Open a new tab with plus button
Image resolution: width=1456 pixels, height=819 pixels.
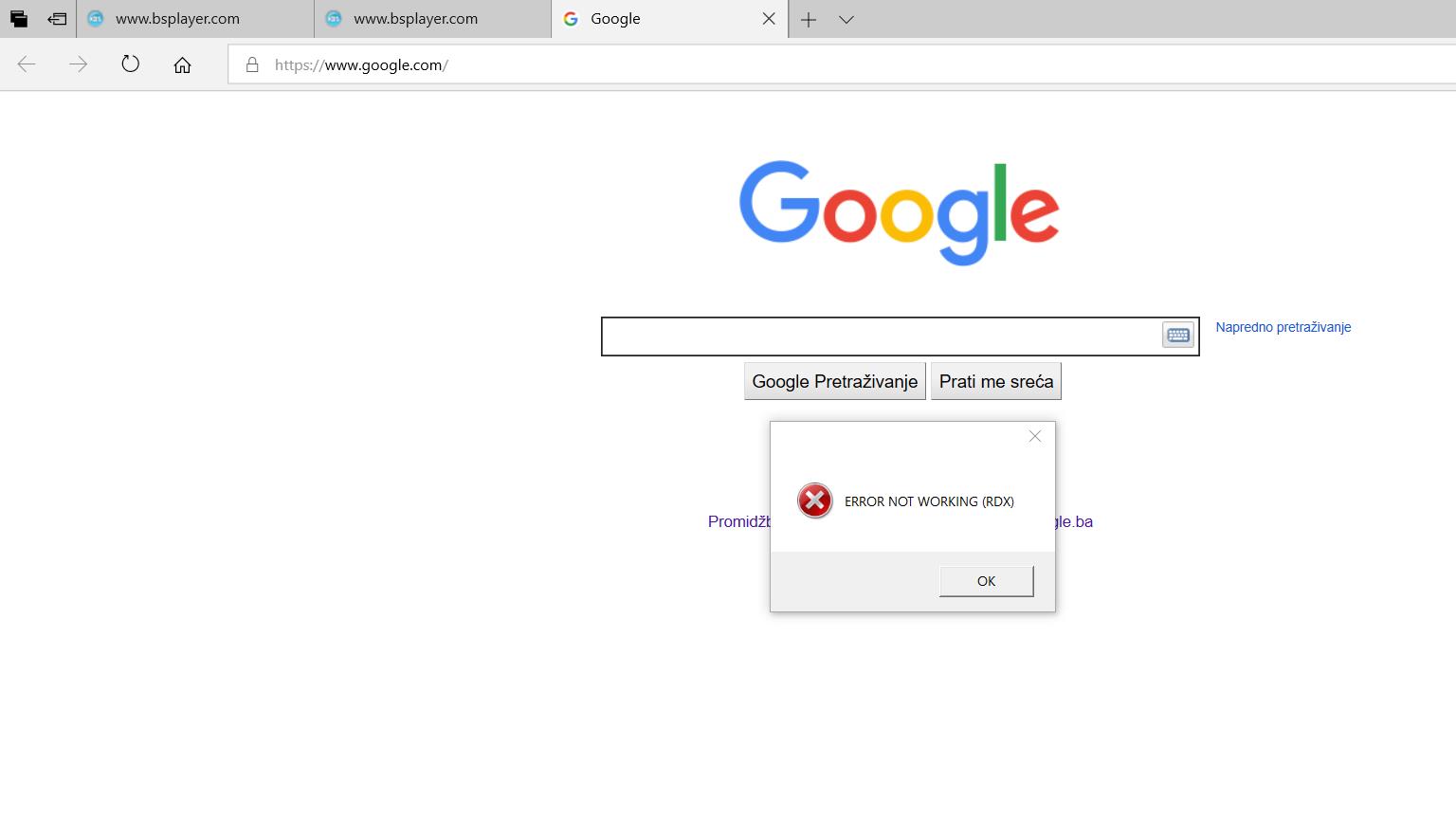(x=809, y=19)
